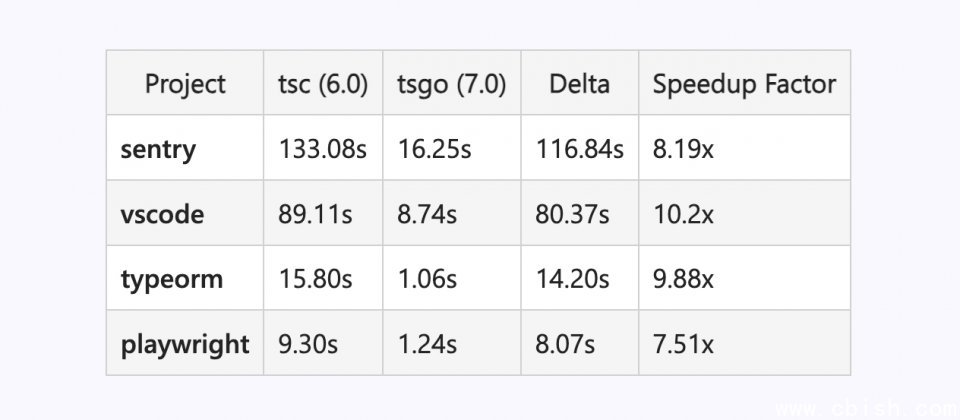The image size is (960, 420).
Task: Click the 15.80s cell for typeorm
Action: point(315,279)
